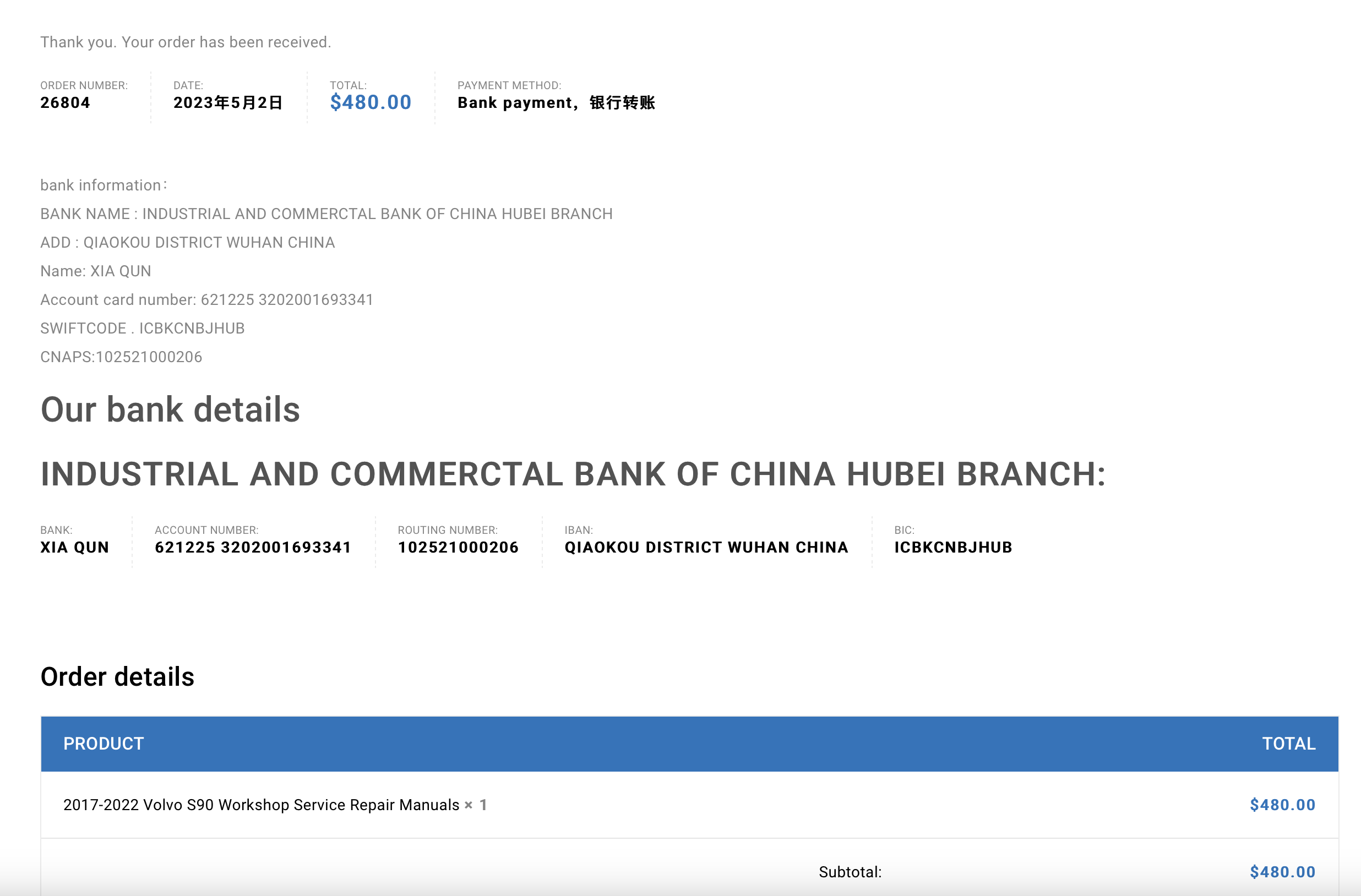Viewport: 1361px width, 896px height.
Task: Click the 'PAYMENT METHOD:' label
Action: pos(509,85)
